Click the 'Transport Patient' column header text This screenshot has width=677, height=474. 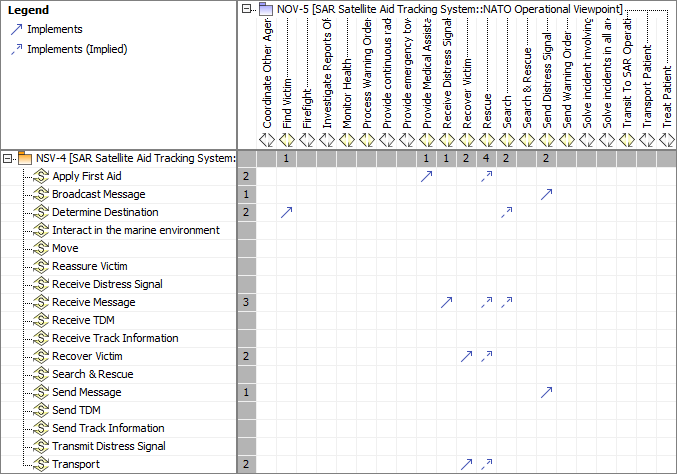tap(647, 86)
